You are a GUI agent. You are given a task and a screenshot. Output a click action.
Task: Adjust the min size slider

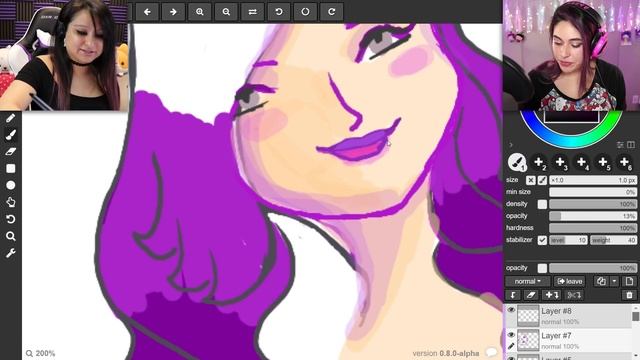click(593, 192)
